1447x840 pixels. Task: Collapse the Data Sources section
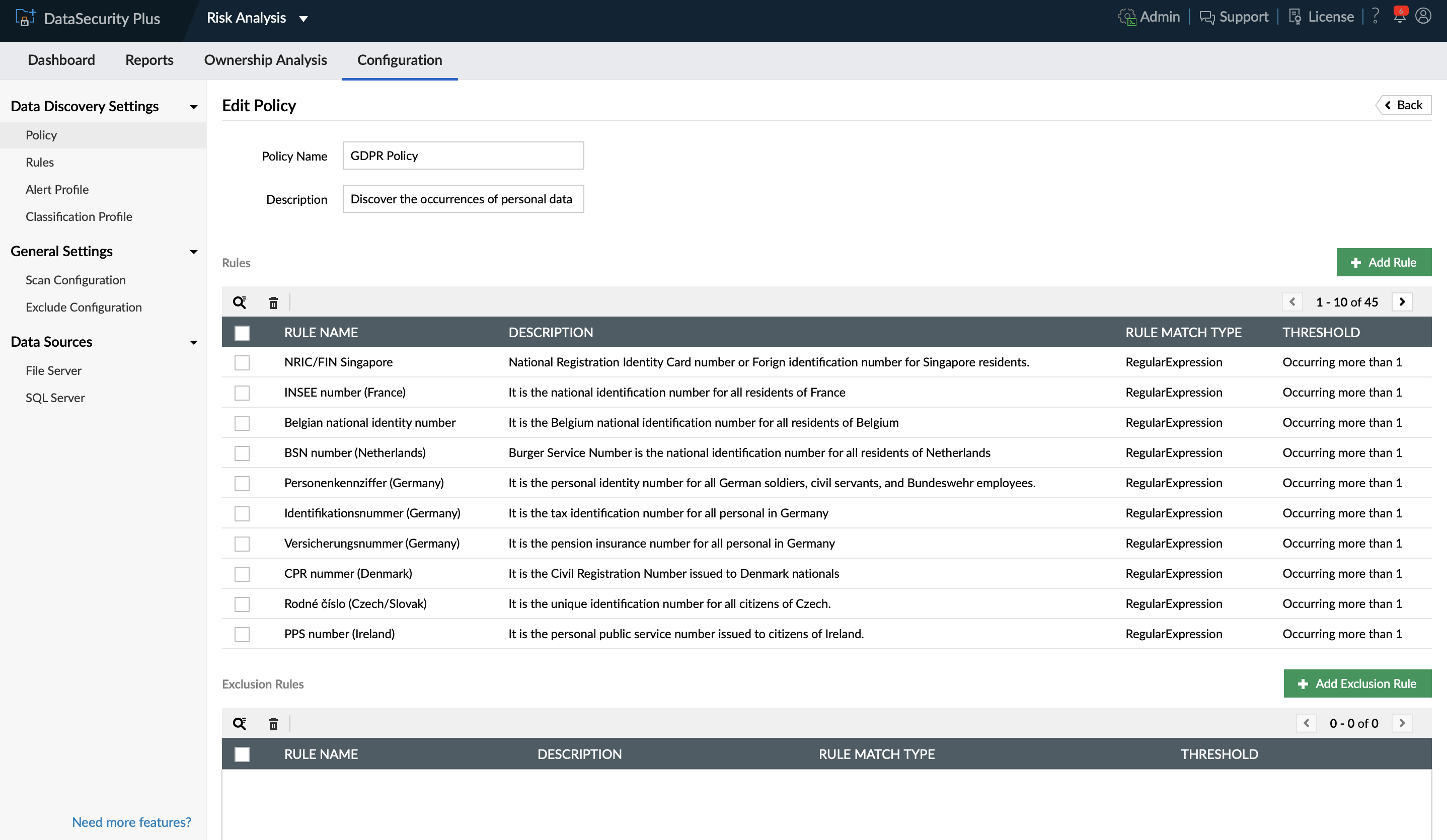click(193, 343)
